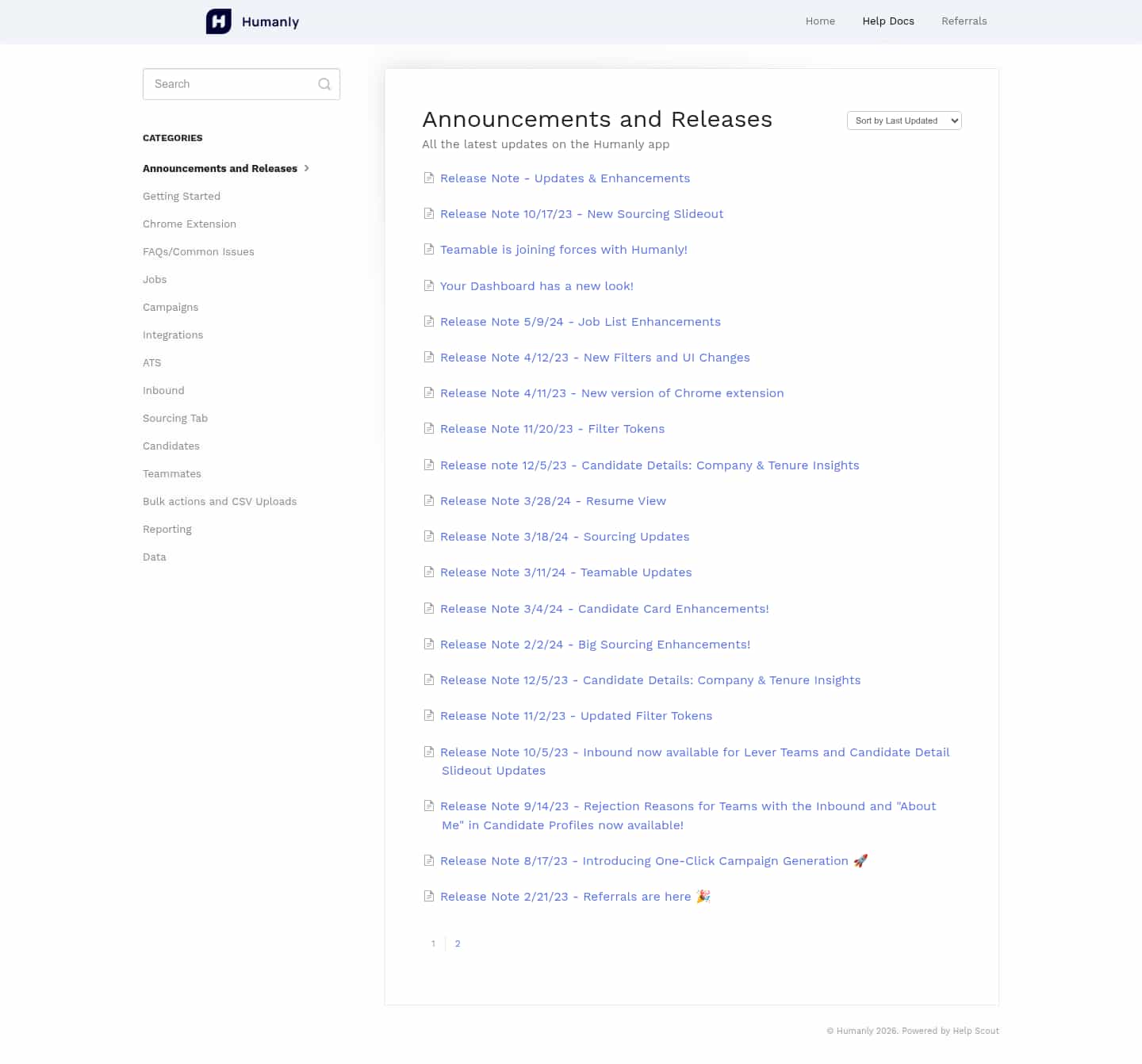Open Release Note 2/2/24 Big Sourcing Enhancements
Screen dimensions: 1142x1064
click(596, 645)
